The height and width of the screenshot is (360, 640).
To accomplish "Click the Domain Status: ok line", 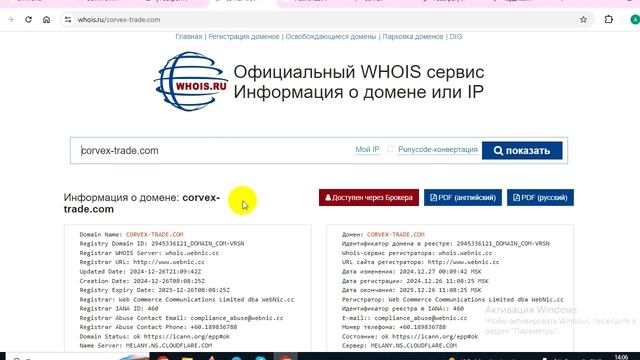I will coord(155,336).
